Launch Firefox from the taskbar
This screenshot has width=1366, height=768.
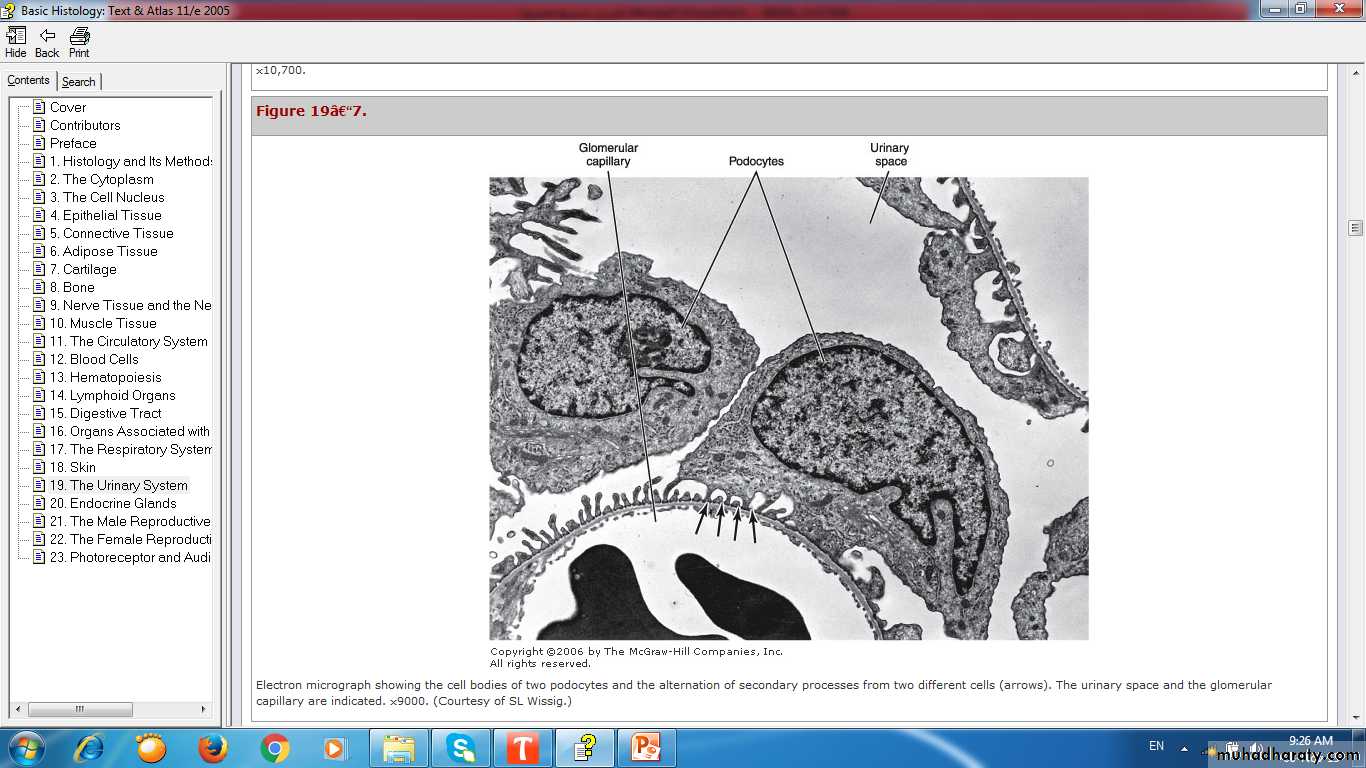(x=213, y=748)
